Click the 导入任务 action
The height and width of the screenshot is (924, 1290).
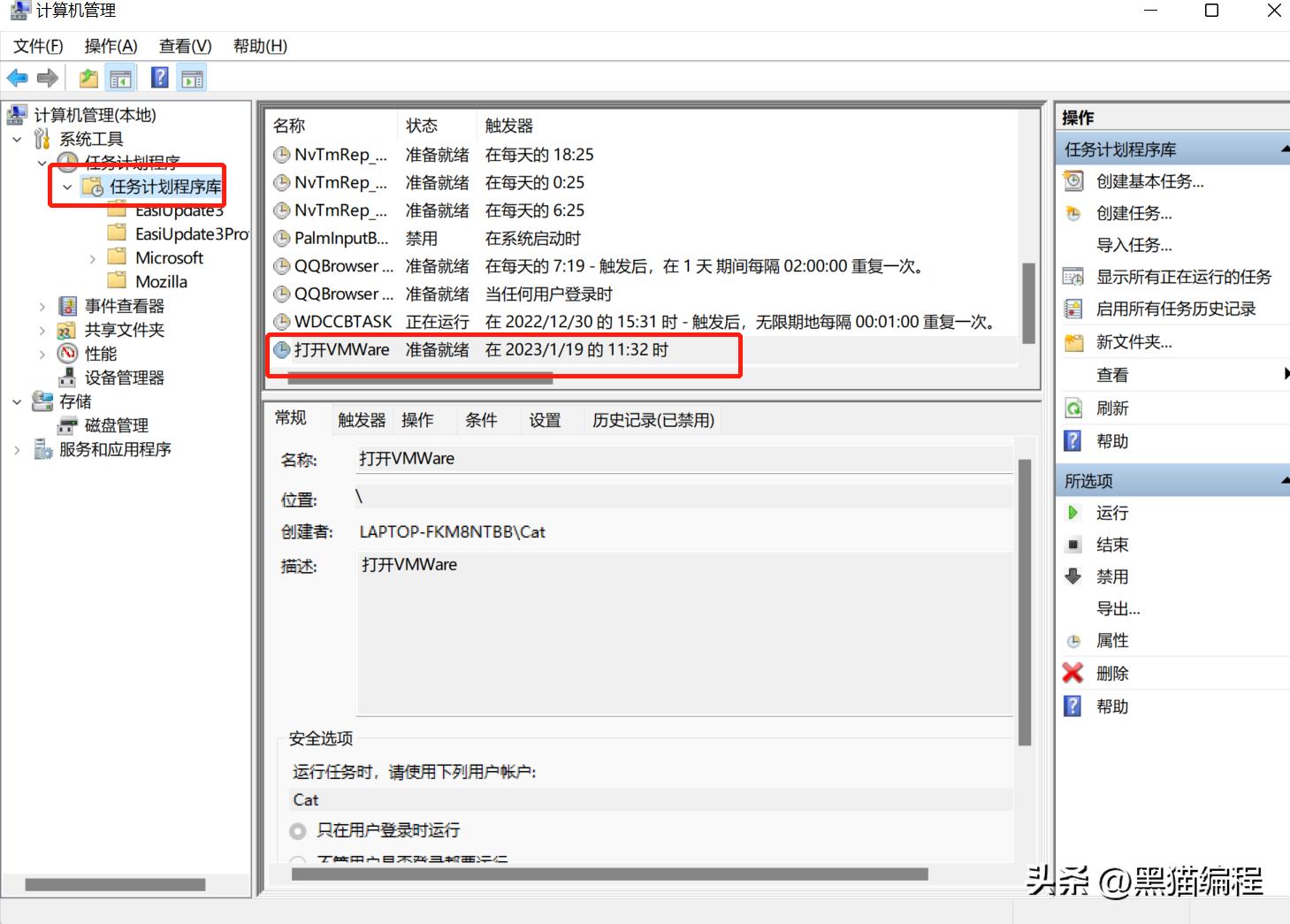point(1134,245)
